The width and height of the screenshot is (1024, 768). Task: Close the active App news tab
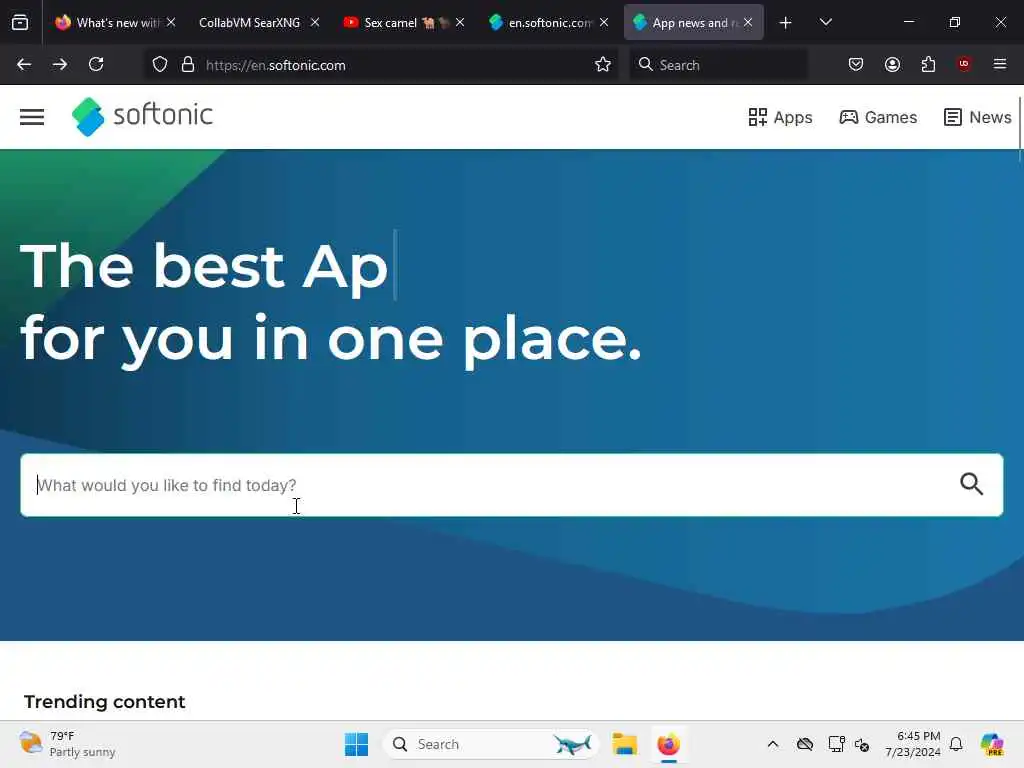pyautogui.click(x=748, y=22)
